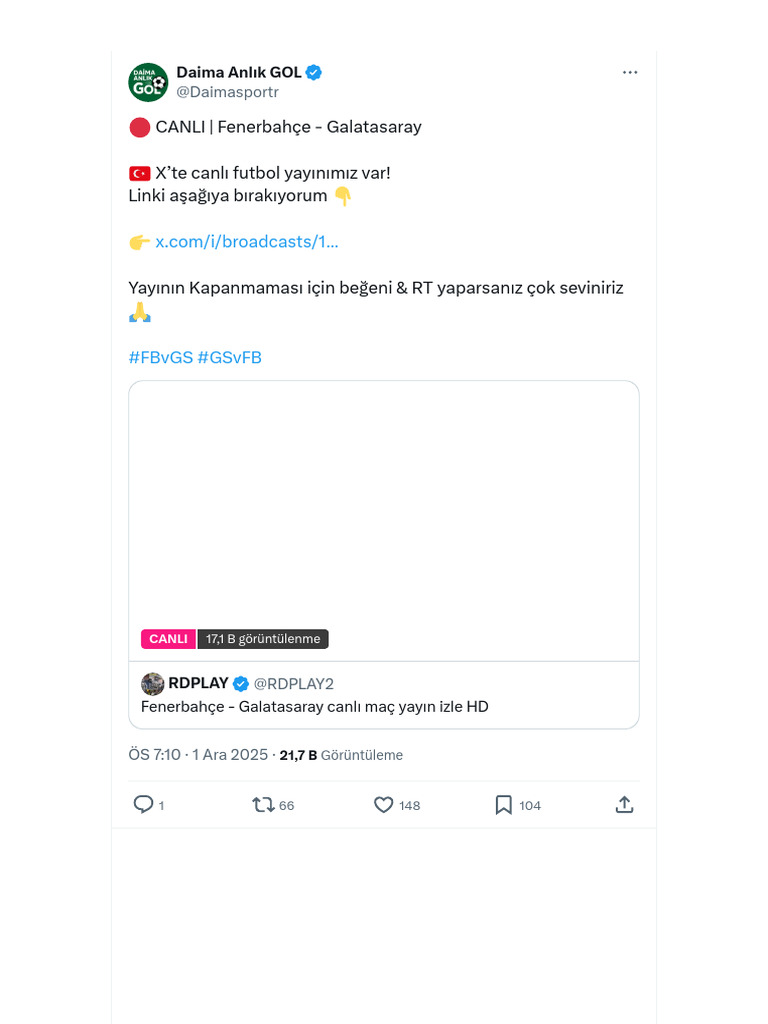Click the @Daimasportr handle
The width and height of the screenshot is (768, 1024).
coord(227,92)
